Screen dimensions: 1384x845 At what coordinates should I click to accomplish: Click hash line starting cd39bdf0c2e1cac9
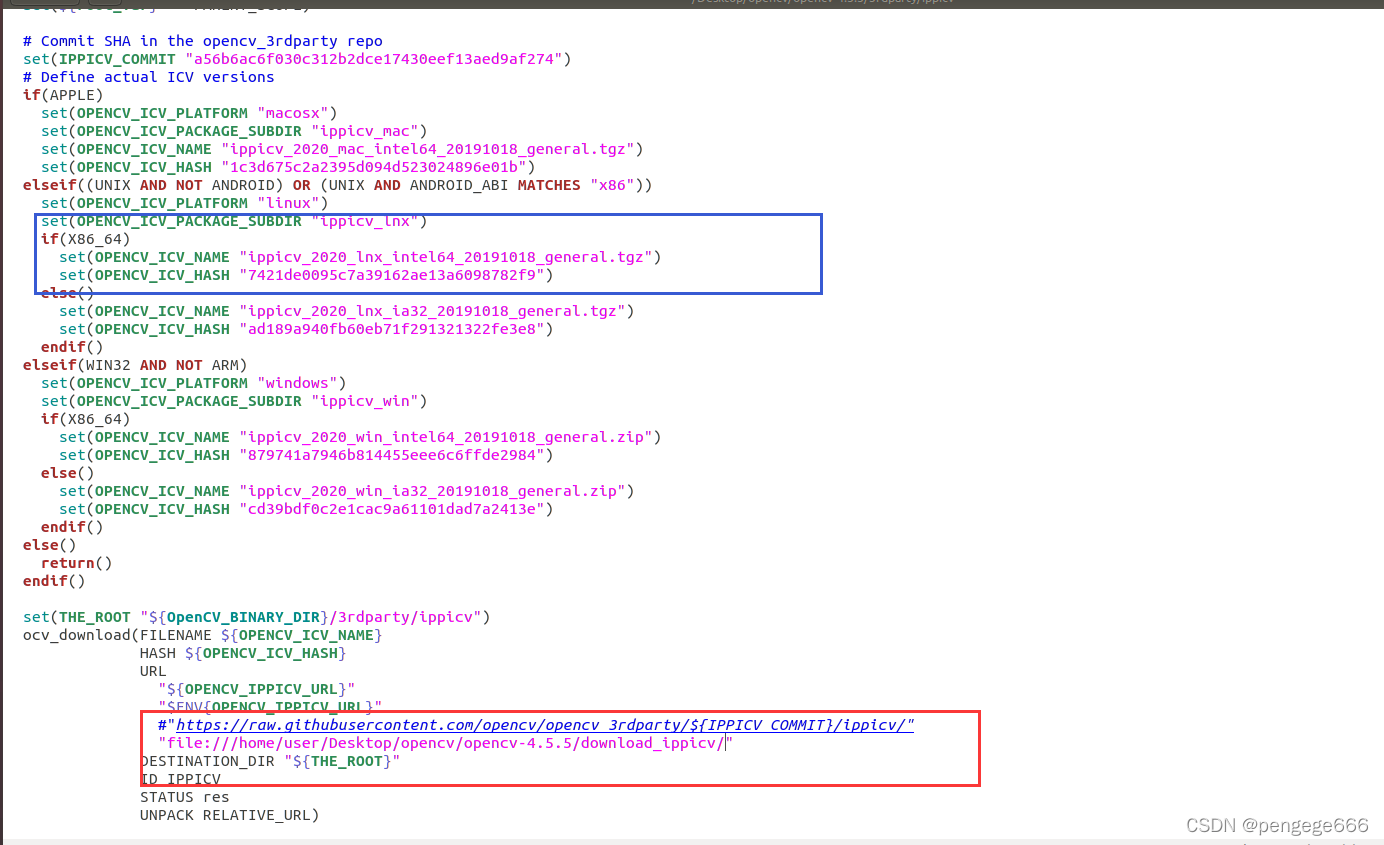coord(306,509)
